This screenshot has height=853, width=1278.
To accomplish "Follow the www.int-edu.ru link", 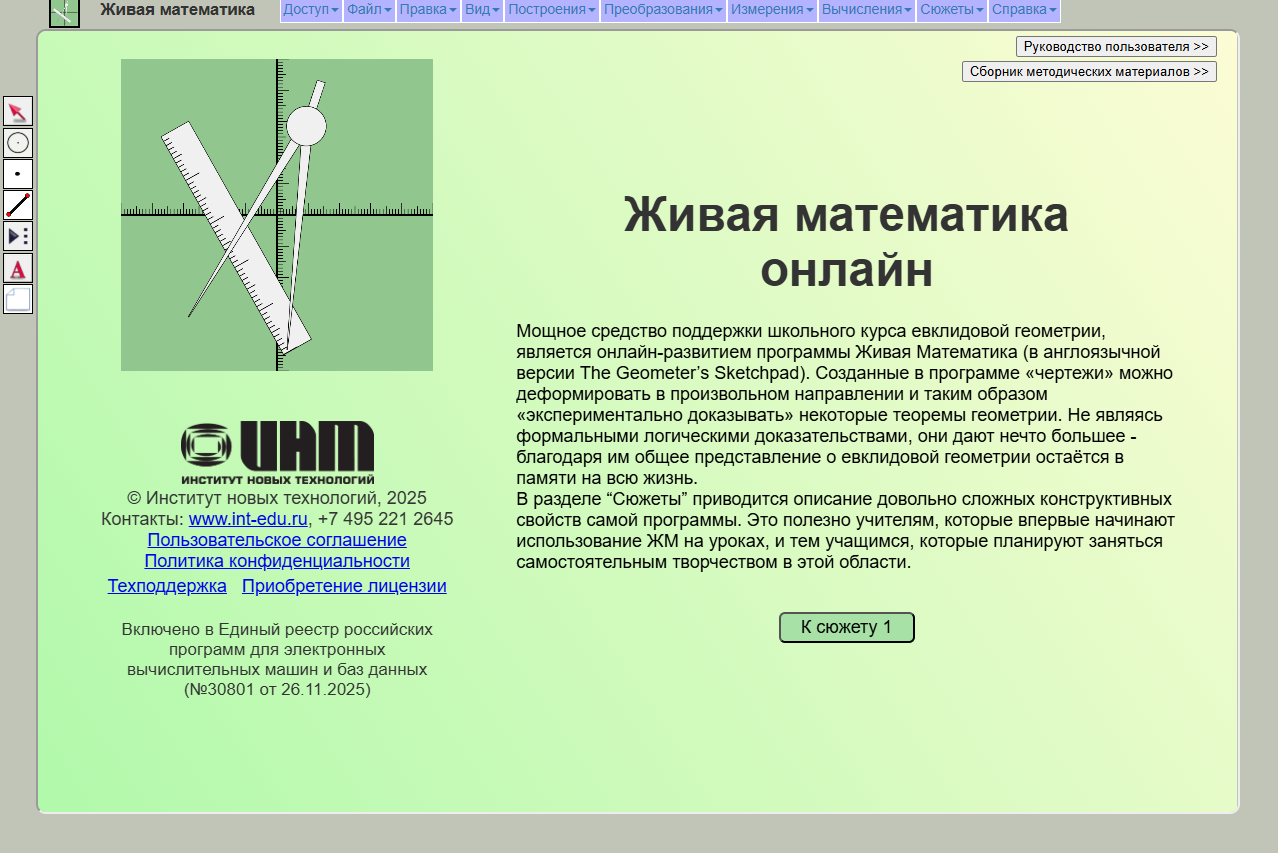I will [x=248, y=519].
